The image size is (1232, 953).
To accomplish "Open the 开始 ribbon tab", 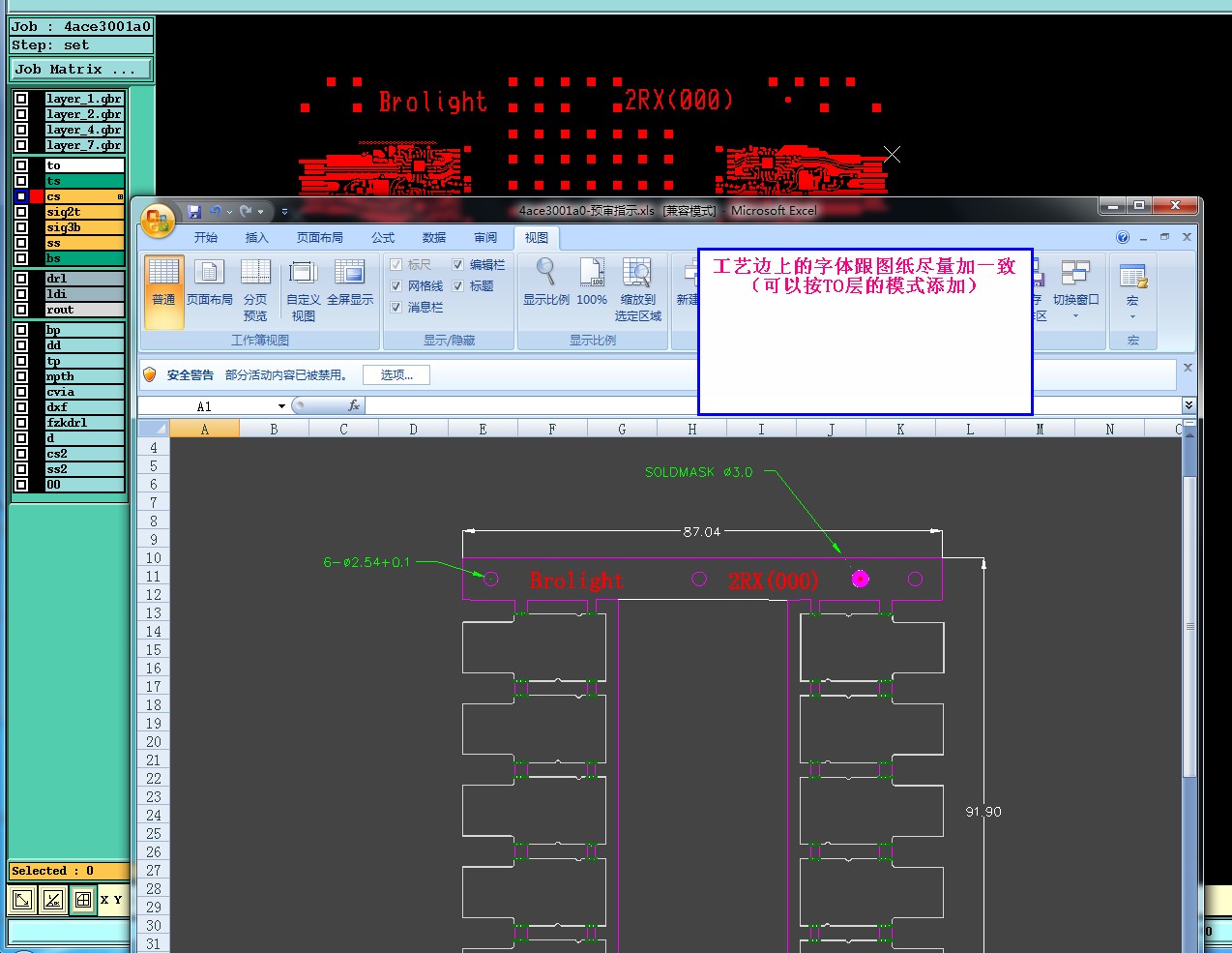I will coord(206,238).
